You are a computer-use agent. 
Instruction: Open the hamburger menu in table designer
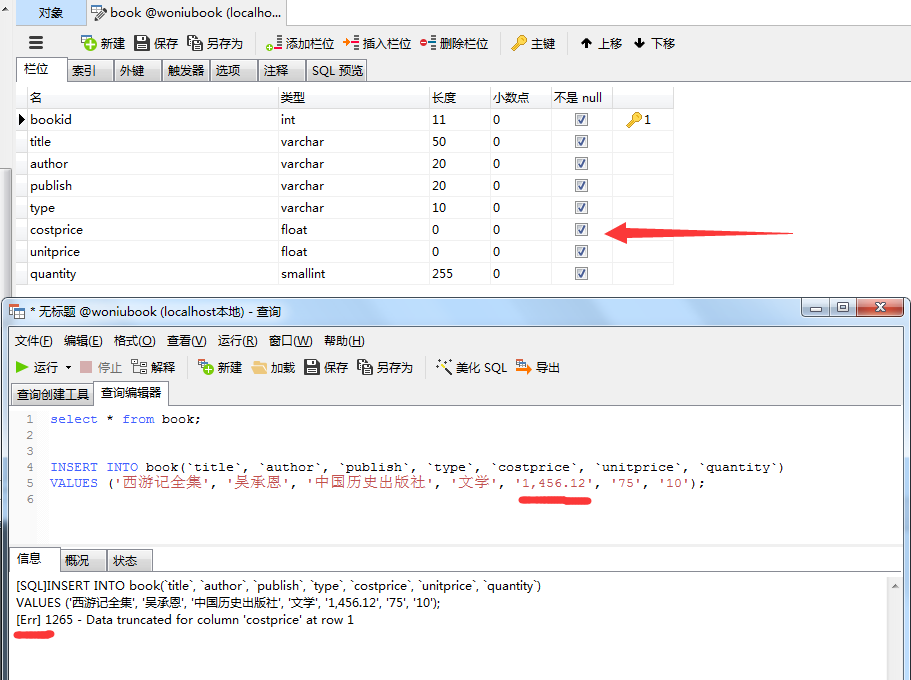coord(36,43)
